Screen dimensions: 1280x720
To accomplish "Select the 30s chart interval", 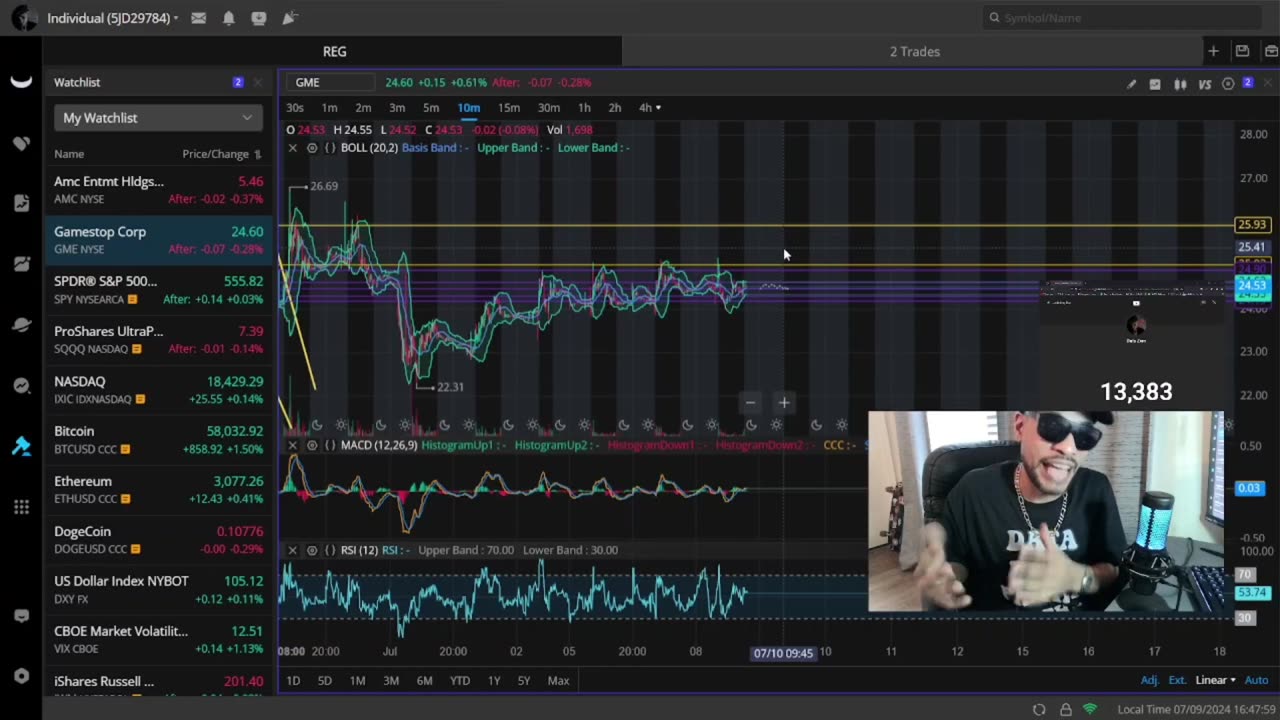I will click(295, 108).
